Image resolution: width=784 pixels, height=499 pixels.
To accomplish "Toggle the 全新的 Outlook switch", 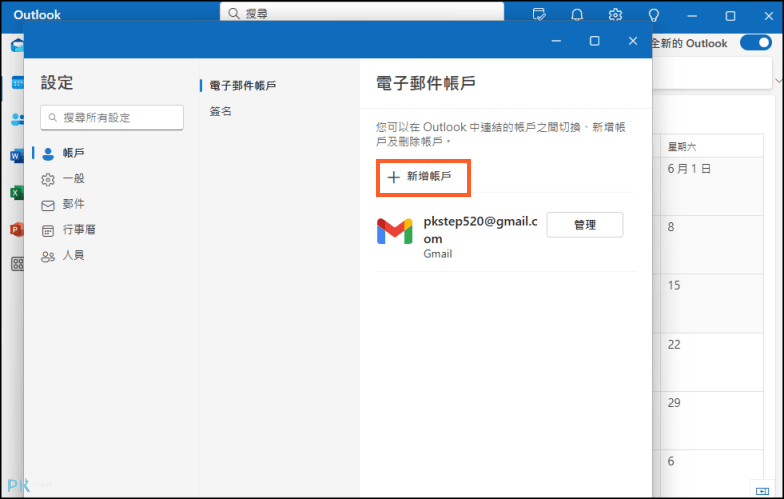I will pos(756,43).
